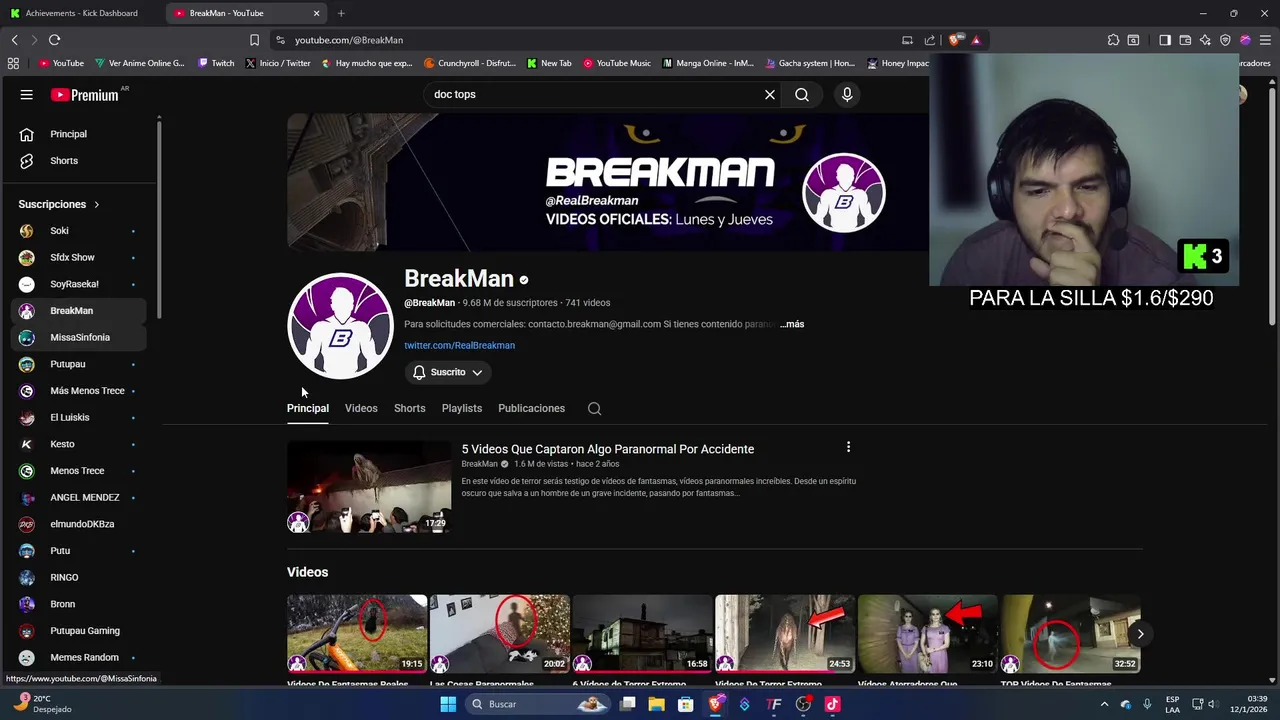
Task: Switch to the Shorts channel tab
Action: click(409, 408)
